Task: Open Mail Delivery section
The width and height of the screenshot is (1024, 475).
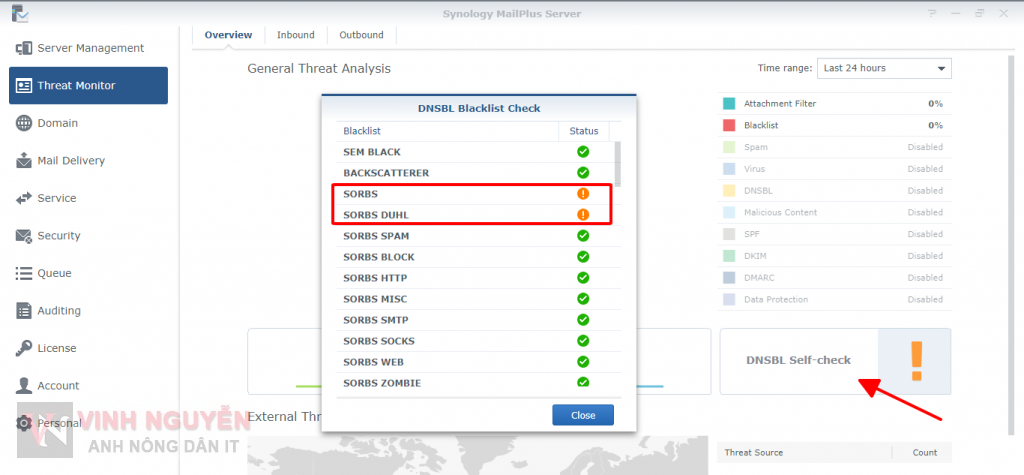Action: [x=70, y=161]
